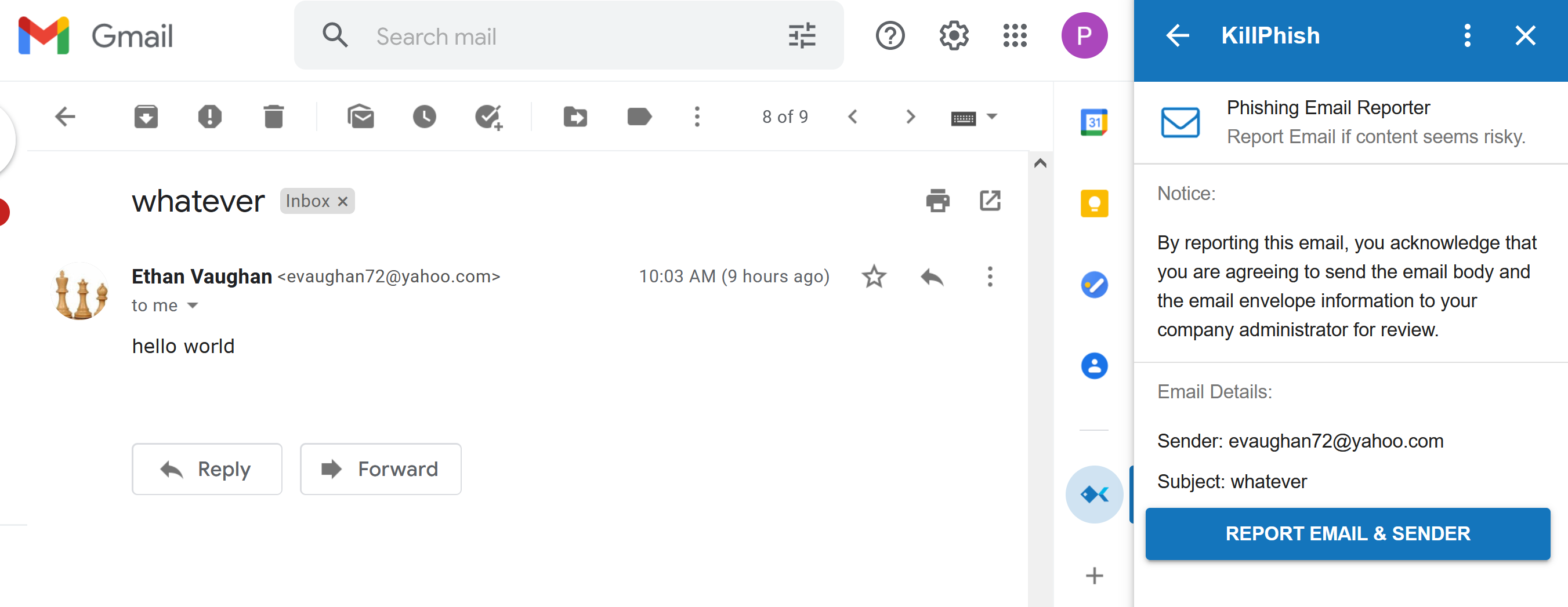
Task: Expand input tools dropdown arrow
Action: (992, 115)
